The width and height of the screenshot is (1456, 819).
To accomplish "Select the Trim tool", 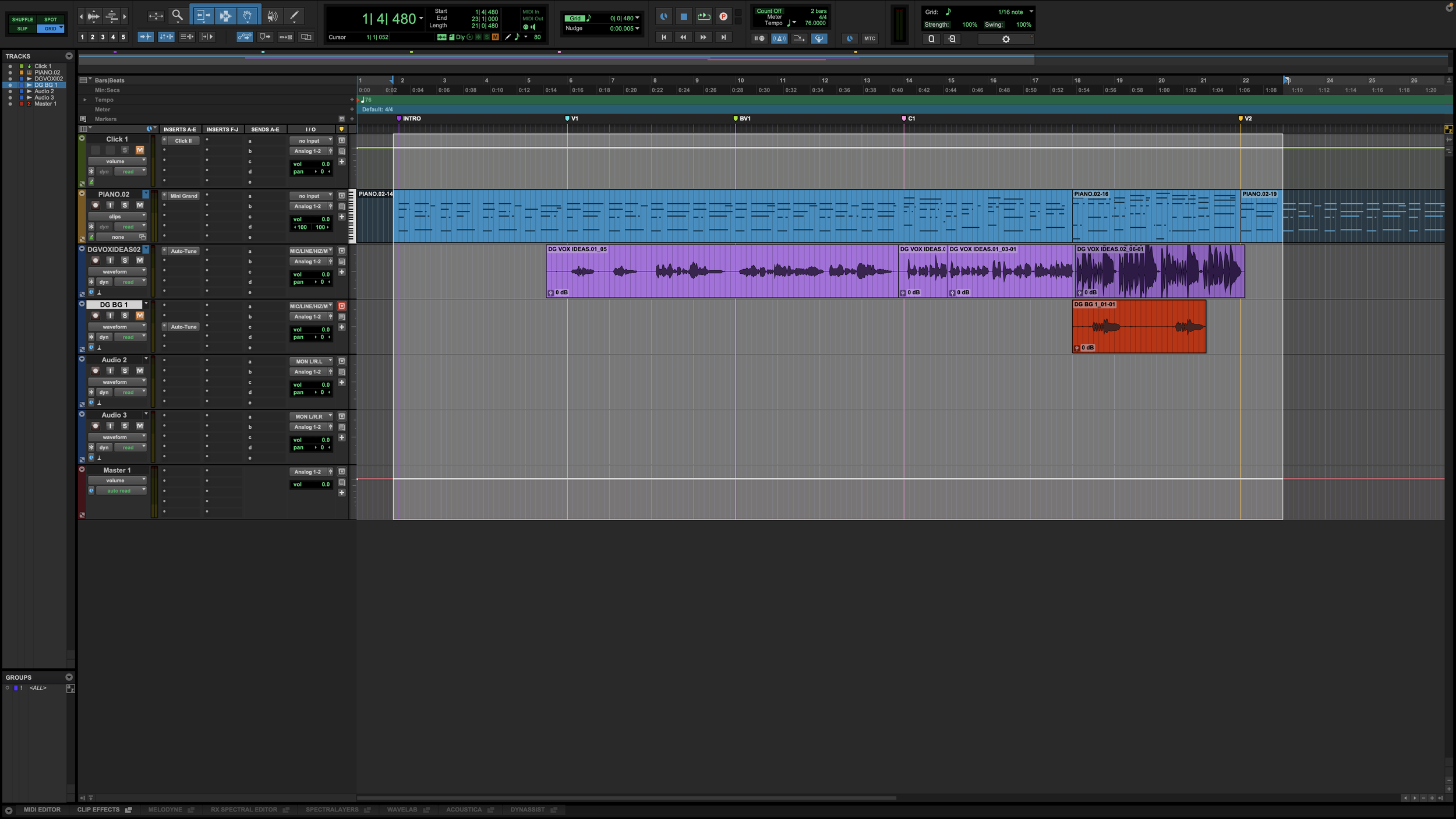I will (203, 16).
